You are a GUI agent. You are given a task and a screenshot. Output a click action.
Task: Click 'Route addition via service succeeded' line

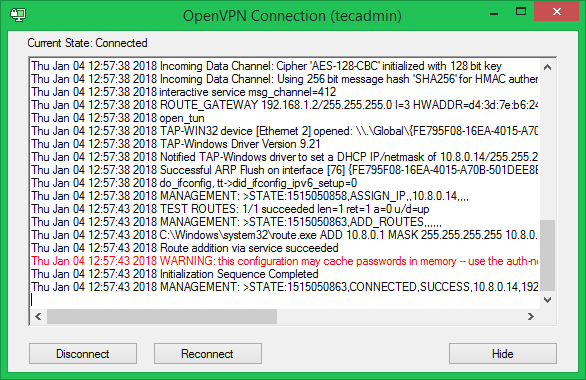coord(185,248)
